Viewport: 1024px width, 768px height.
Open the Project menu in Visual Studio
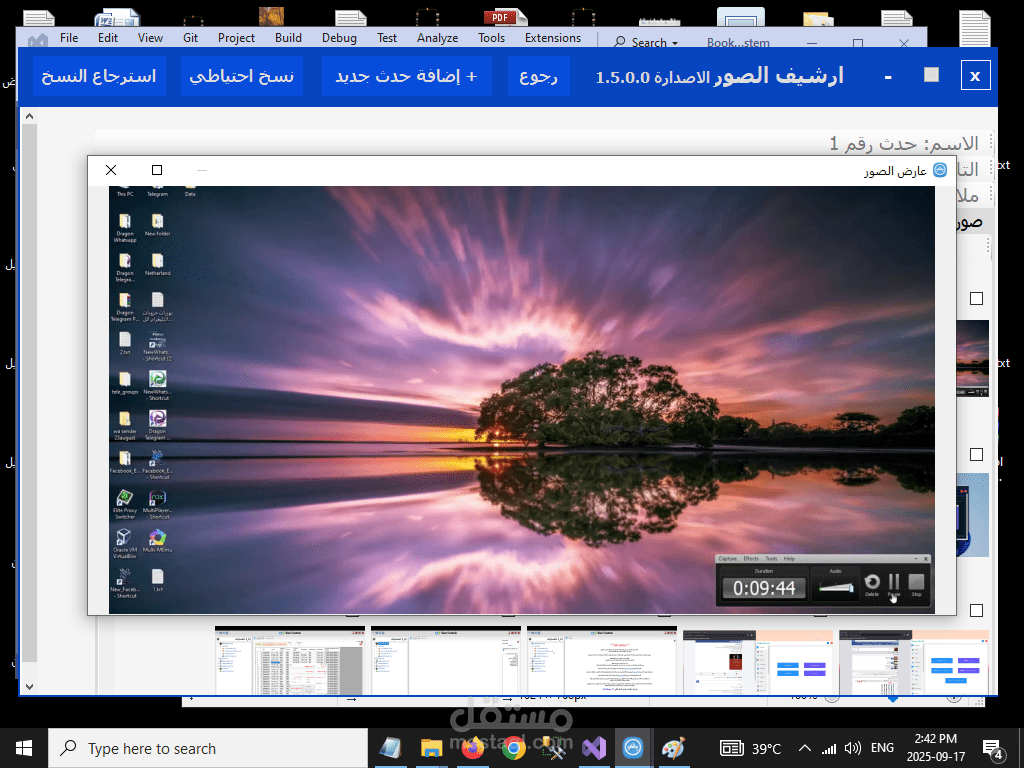coord(236,38)
